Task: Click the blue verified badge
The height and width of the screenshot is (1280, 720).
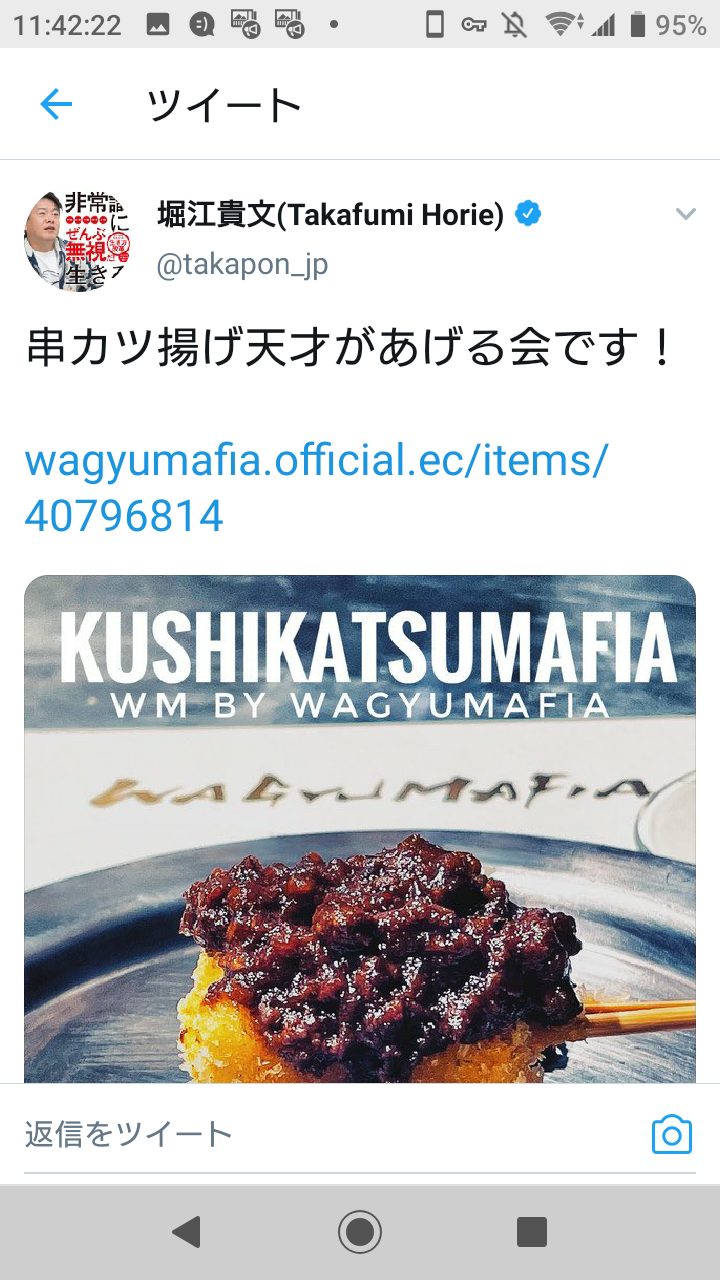Action: point(527,213)
